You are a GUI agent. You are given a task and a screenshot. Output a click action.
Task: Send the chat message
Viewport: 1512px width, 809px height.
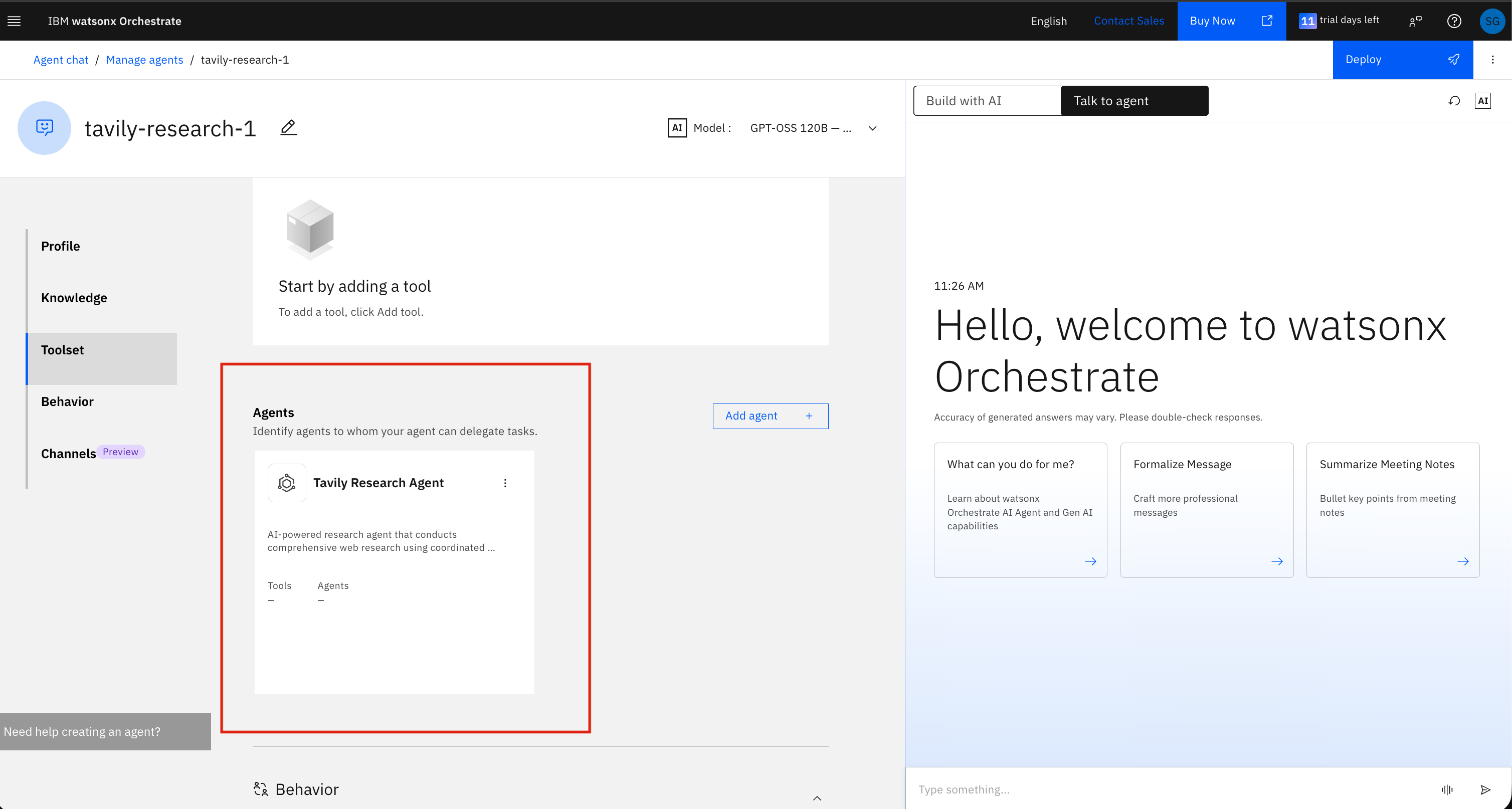(1485, 789)
